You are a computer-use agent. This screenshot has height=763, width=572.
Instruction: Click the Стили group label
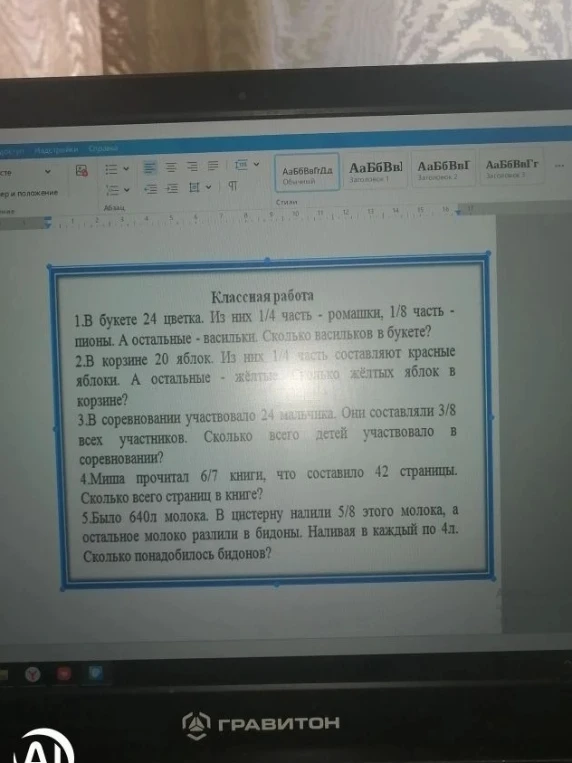[286, 202]
